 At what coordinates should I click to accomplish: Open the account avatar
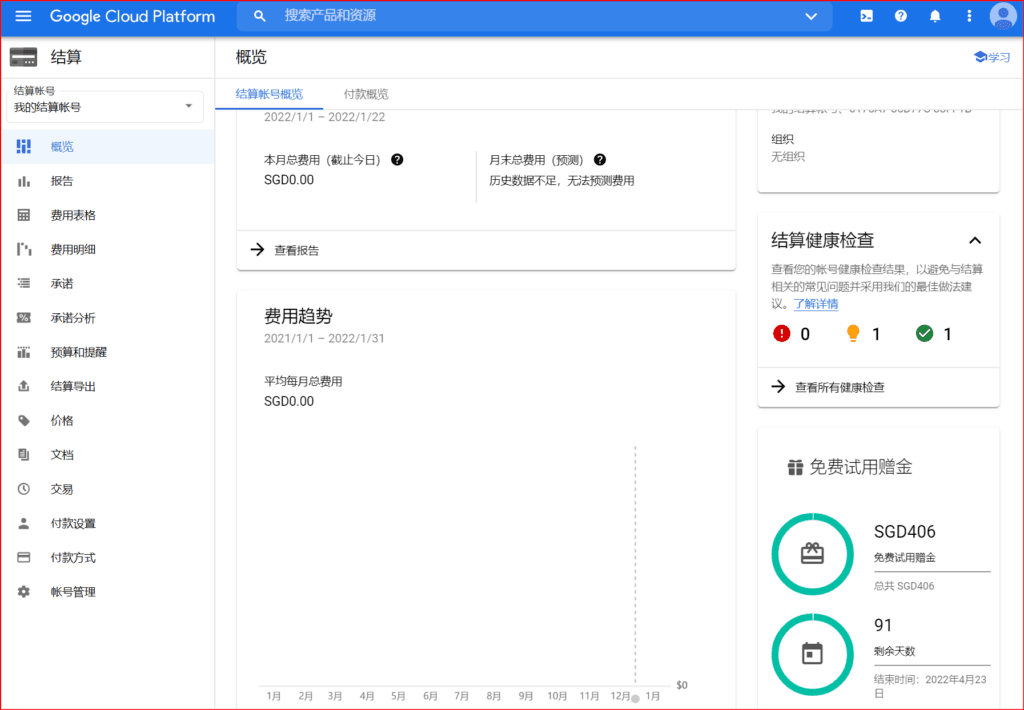tap(1003, 16)
